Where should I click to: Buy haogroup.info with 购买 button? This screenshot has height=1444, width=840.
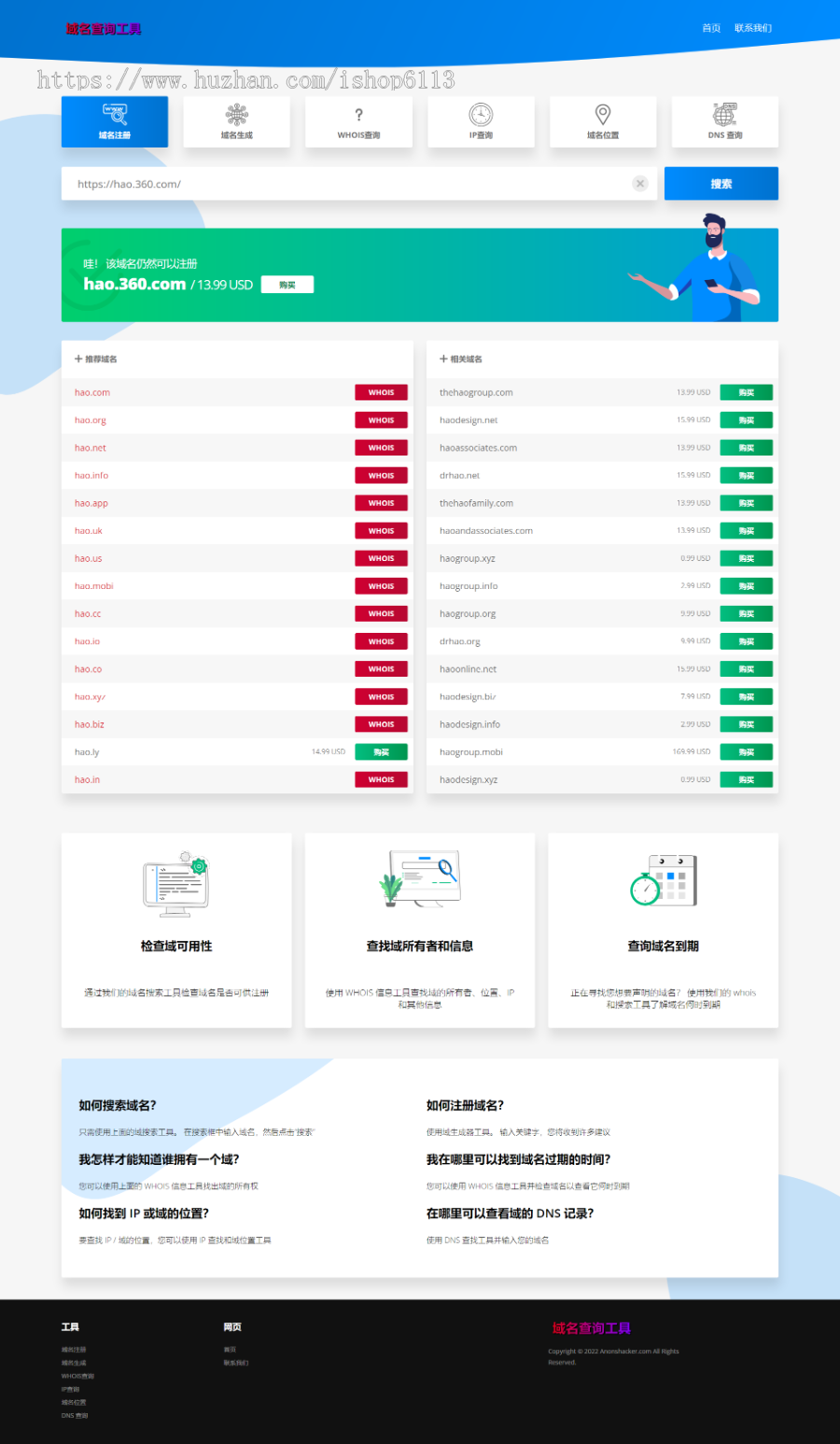[746, 586]
